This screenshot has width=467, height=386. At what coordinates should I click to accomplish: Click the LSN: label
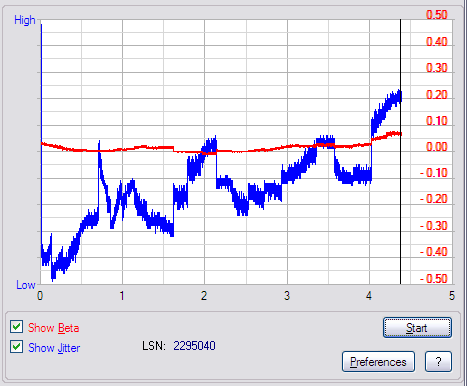click(x=154, y=346)
